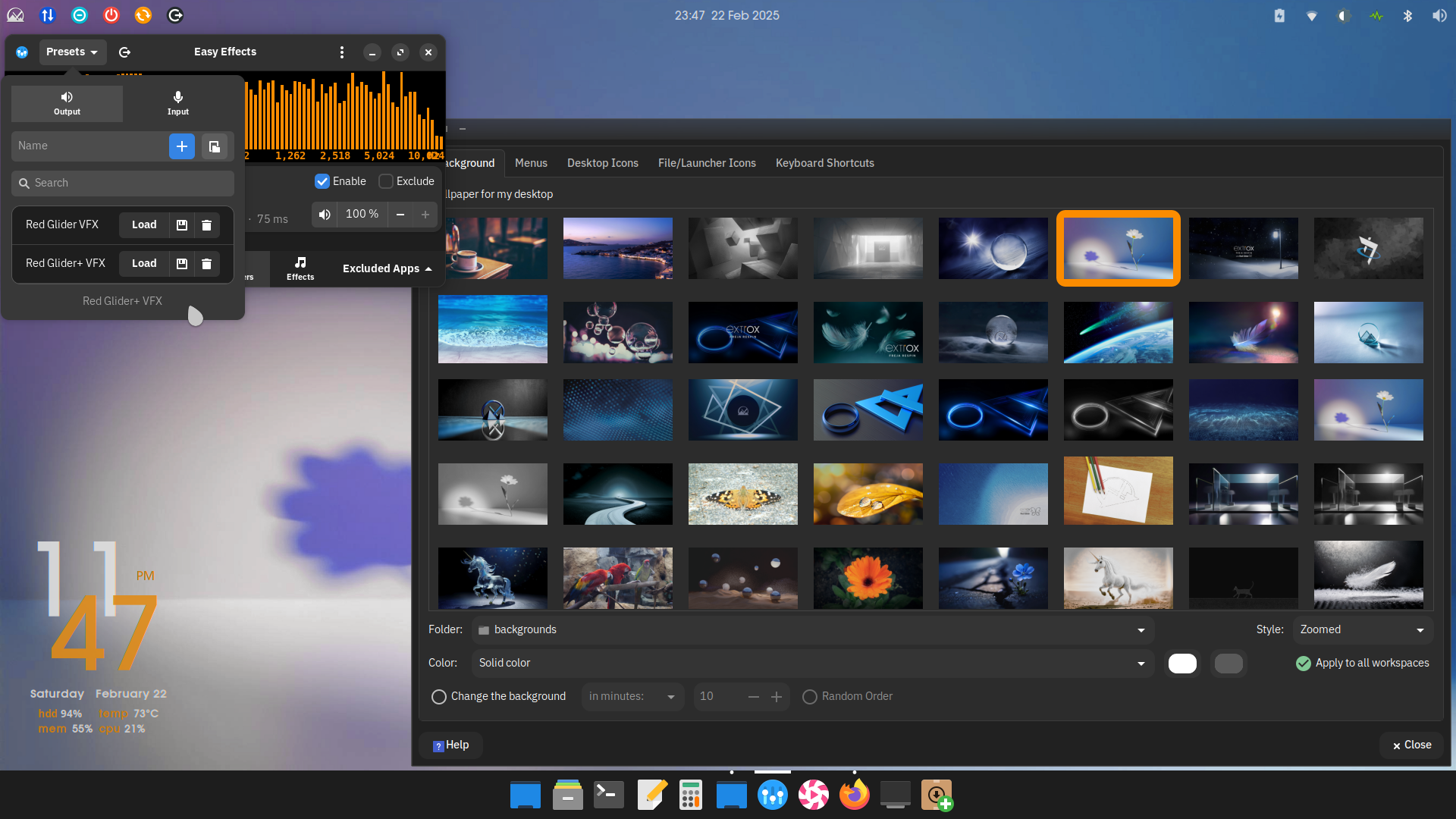Mute volume with speaker icon

(x=325, y=215)
